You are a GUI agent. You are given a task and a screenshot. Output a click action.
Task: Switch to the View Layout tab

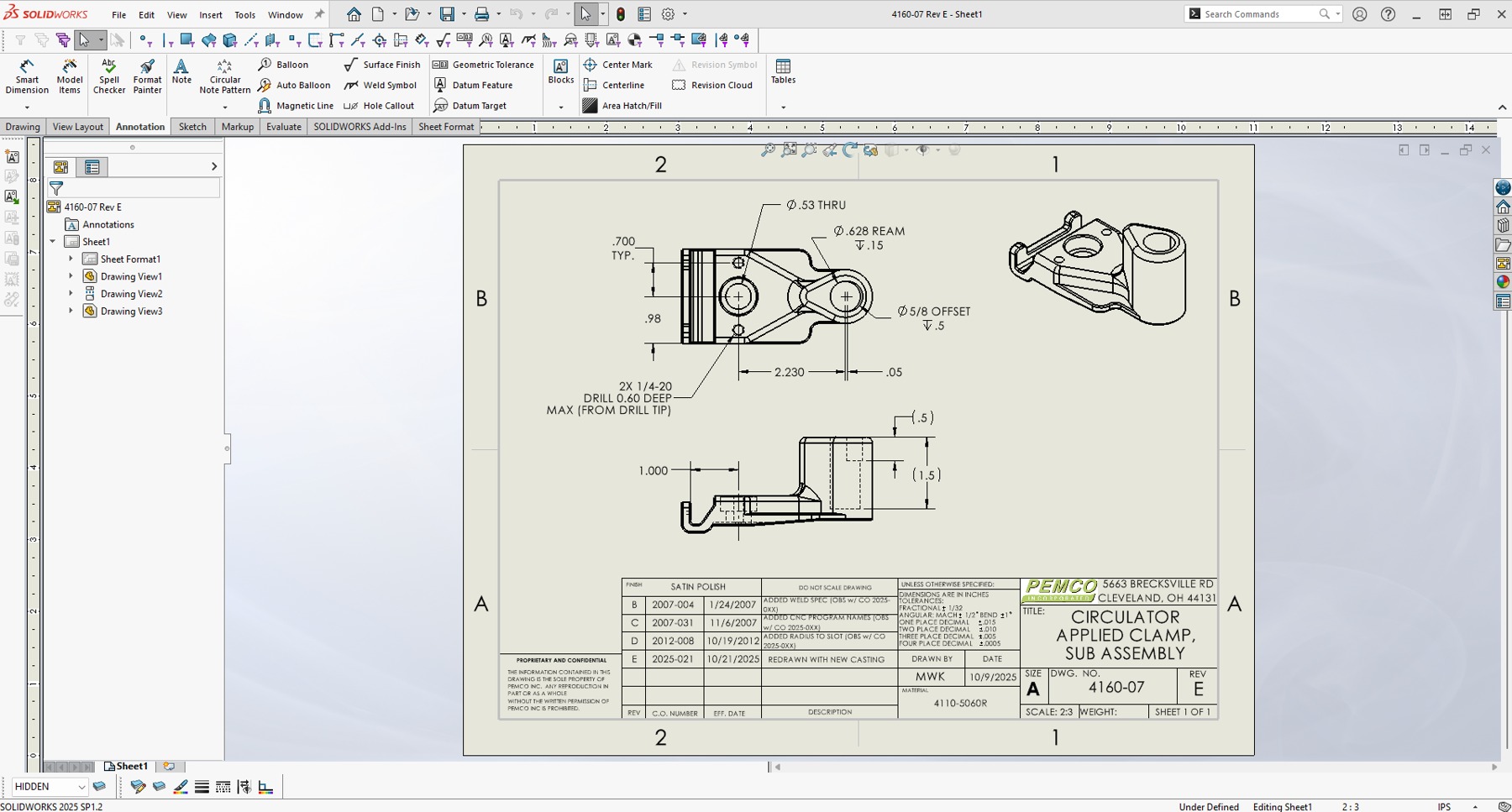pos(77,127)
